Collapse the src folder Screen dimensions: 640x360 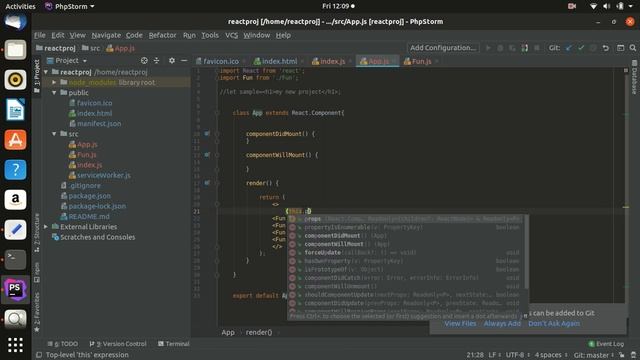pyautogui.click(x=54, y=134)
